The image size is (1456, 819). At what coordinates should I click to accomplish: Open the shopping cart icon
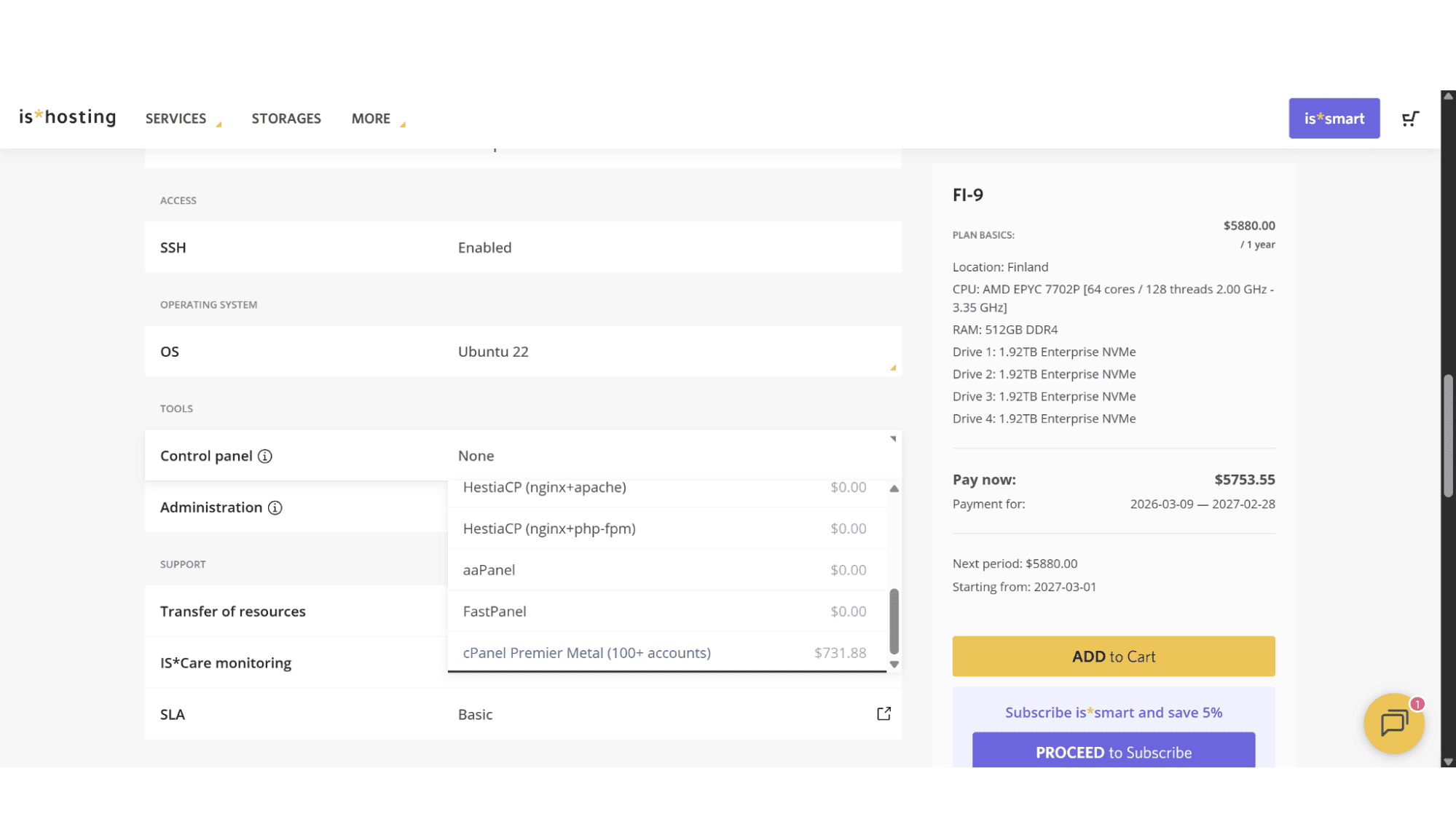(x=1410, y=119)
